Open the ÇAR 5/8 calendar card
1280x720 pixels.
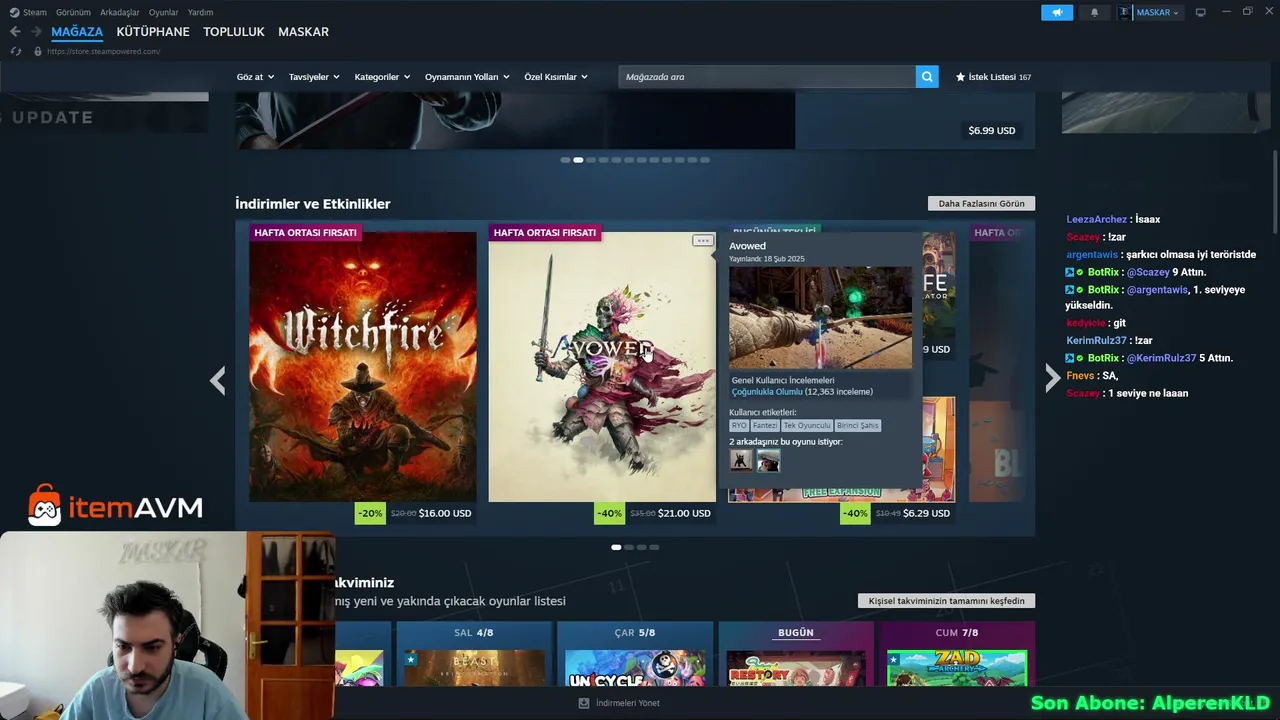tap(635, 654)
